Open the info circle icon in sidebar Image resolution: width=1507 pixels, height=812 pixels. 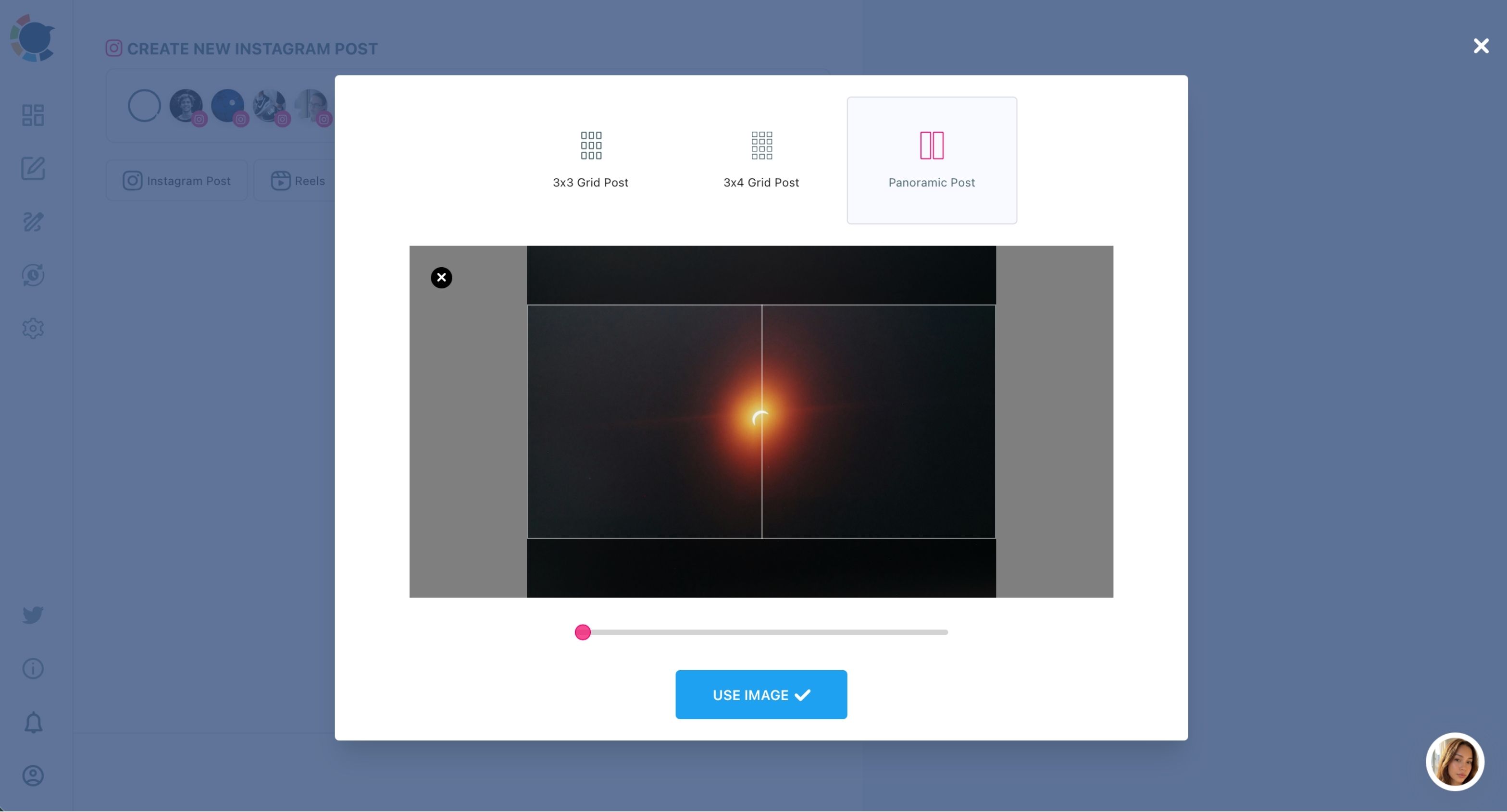(x=33, y=668)
